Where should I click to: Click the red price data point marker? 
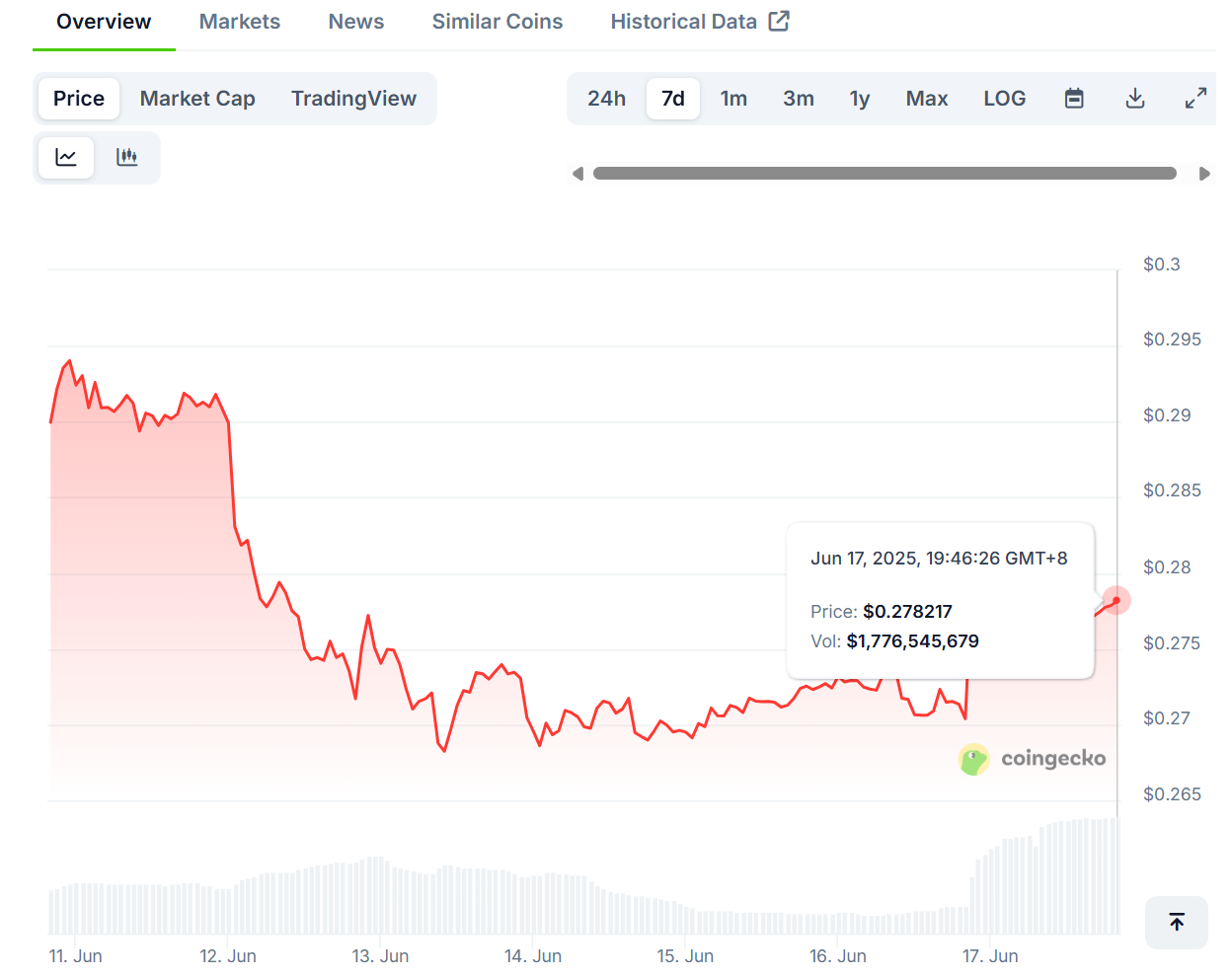pyautogui.click(x=1116, y=600)
